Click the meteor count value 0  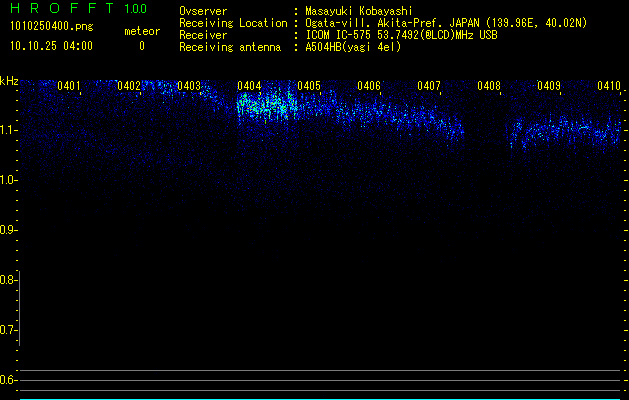tap(142, 46)
